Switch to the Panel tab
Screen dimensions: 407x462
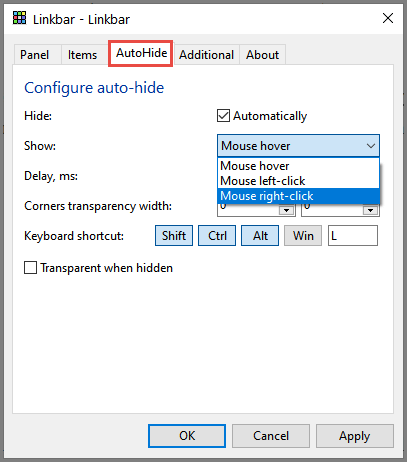(35, 55)
